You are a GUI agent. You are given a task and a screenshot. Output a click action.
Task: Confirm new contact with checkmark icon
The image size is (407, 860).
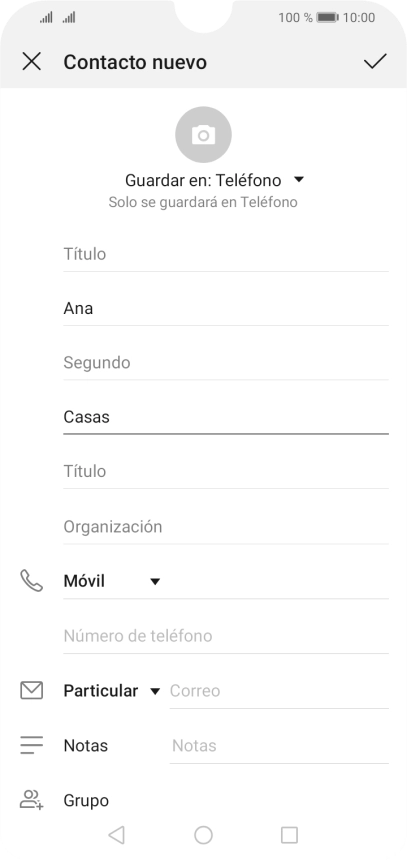pos(375,61)
